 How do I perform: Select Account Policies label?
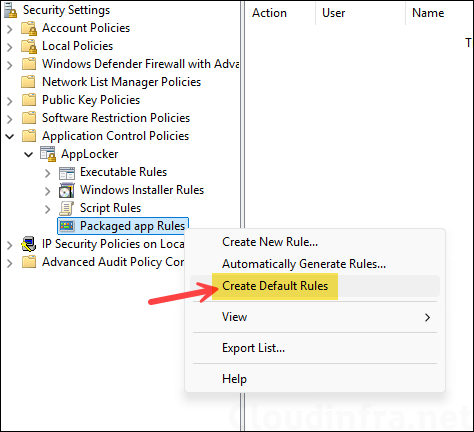pos(86,28)
